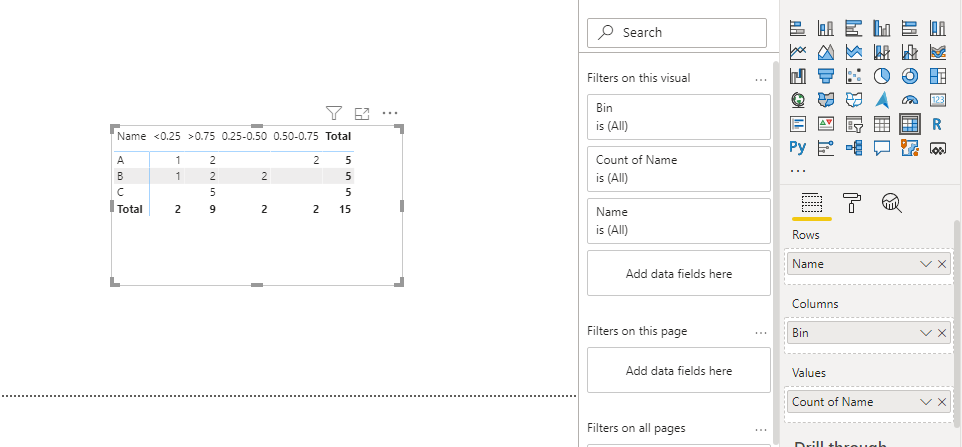Select the Scatter chart visual
Image resolution: width=962 pixels, height=447 pixels.
pos(853,75)
